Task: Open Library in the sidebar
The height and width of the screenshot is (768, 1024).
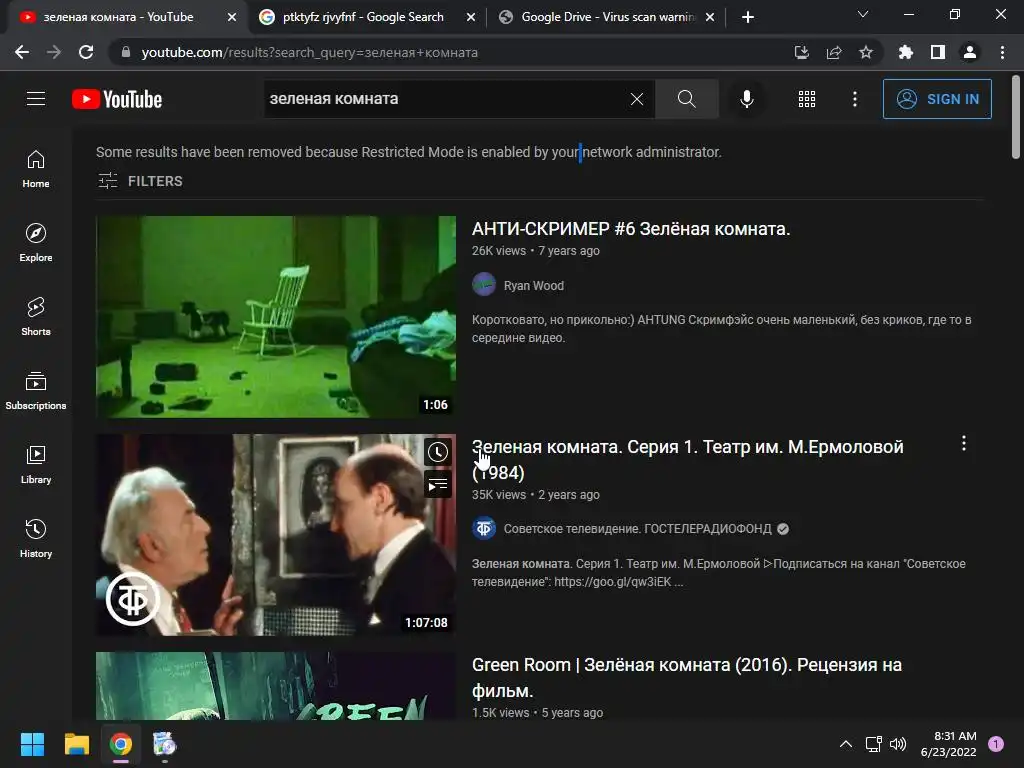Action: click(36, 465)
